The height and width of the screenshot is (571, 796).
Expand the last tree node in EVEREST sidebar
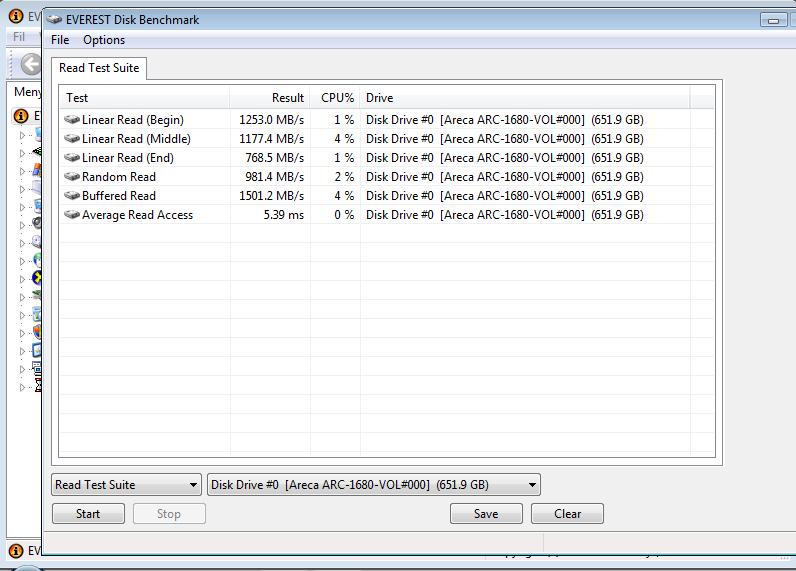[22, 387]
